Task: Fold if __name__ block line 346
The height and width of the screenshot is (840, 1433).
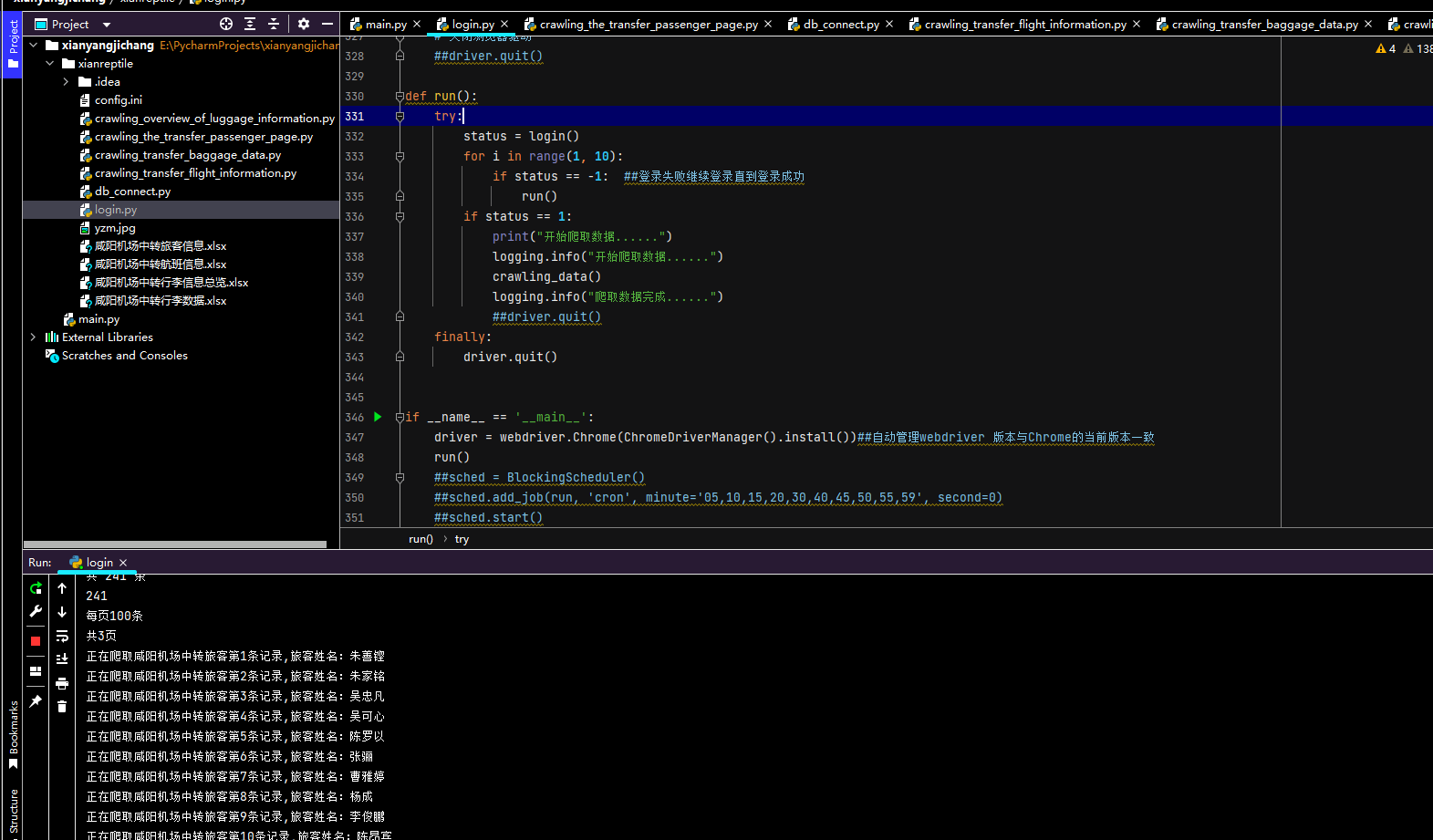Action: pyautogui.click(x=400, y=417)
